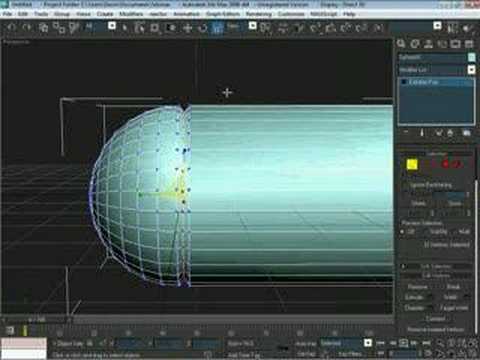Activate the Select and Rotate tool
This screenshot has height=360, width=480.
(x=202, y=28)
